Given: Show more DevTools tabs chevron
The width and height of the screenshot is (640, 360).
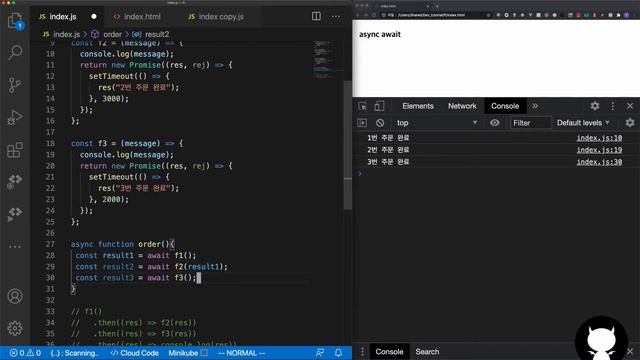Looking at the screenshot, I should pos(535,106).
